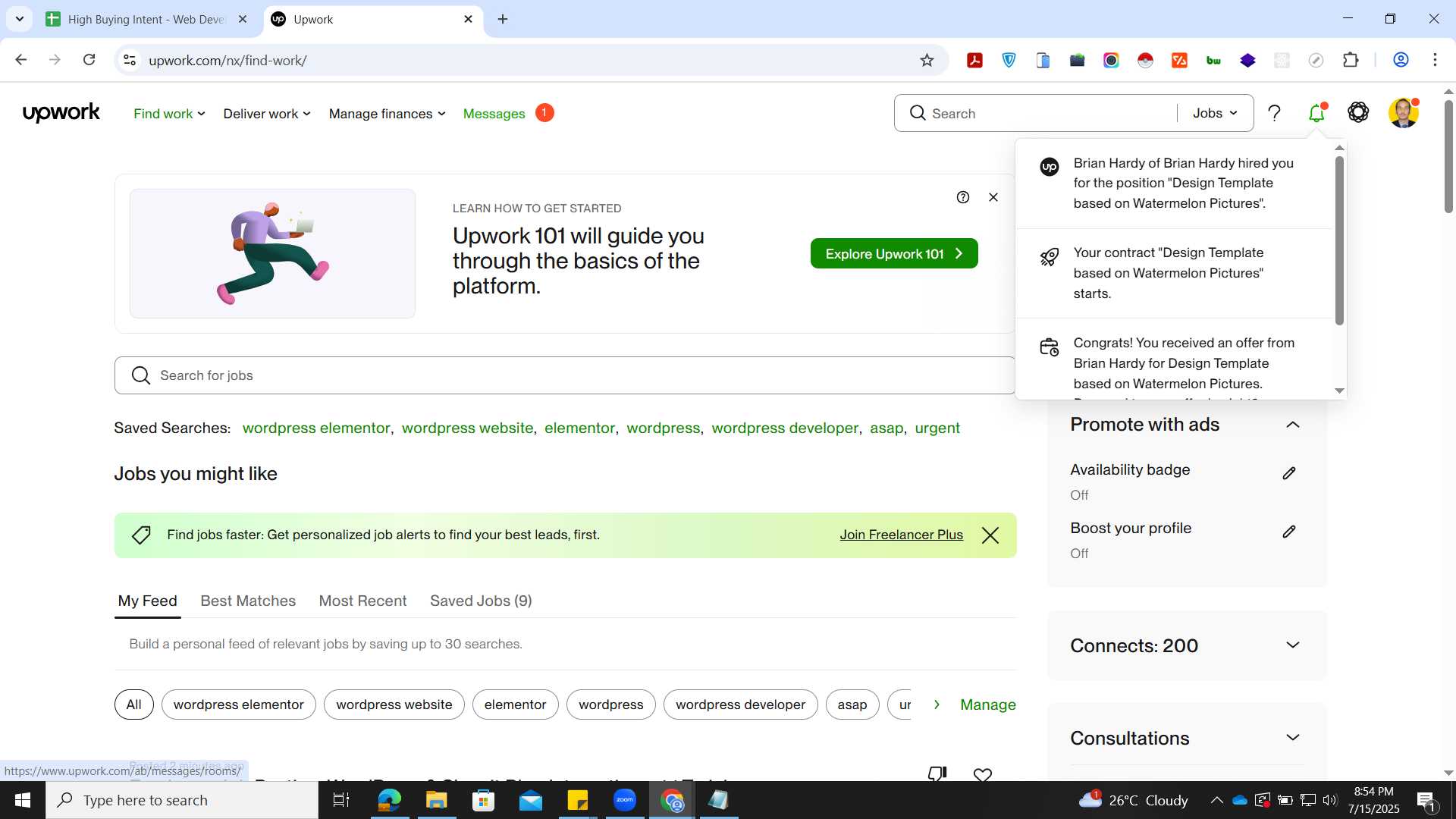Dismiss the Upwork 101 banner

click(x=993, y=197)
